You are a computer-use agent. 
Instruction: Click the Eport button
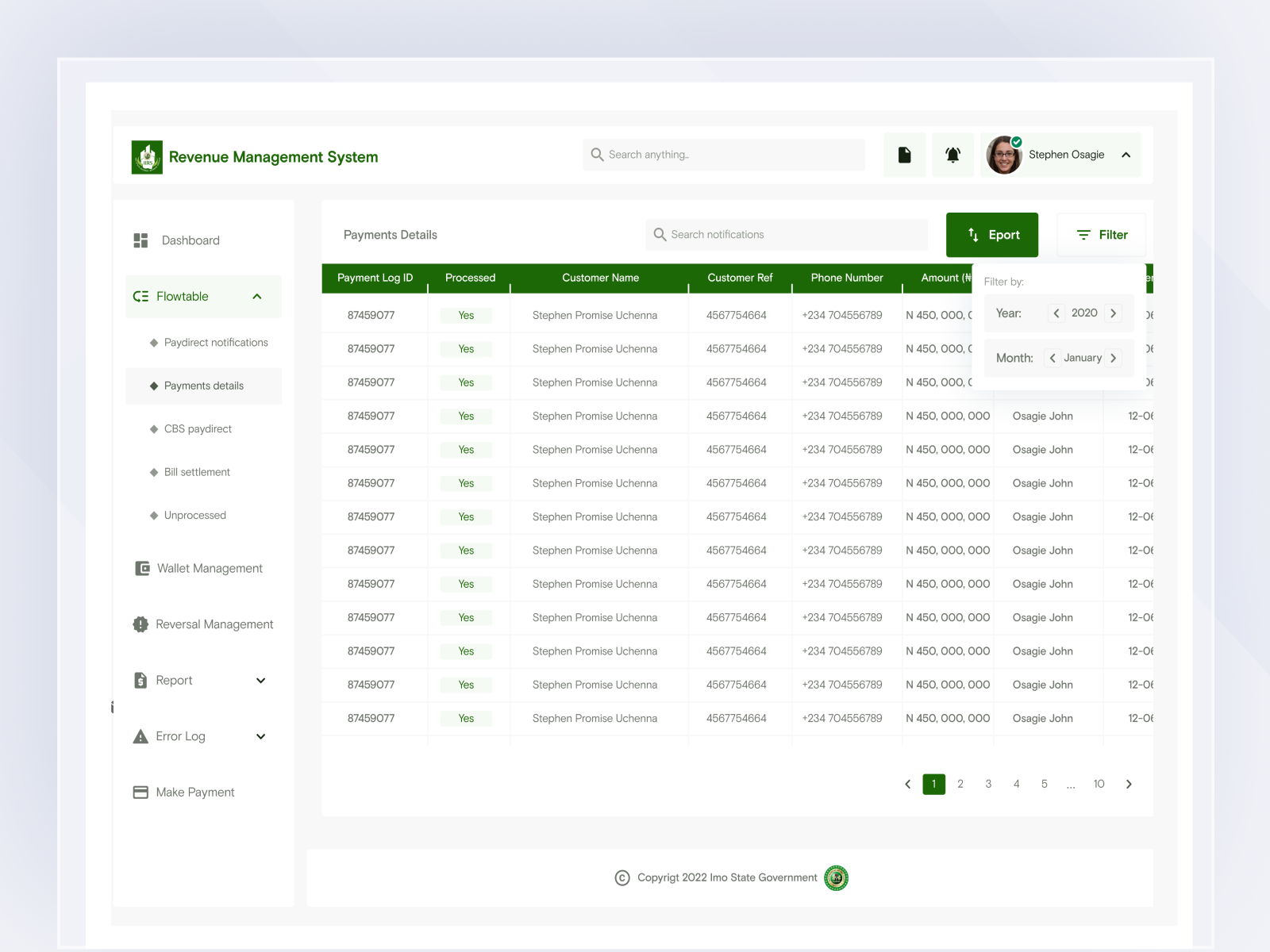coord(991,235)
